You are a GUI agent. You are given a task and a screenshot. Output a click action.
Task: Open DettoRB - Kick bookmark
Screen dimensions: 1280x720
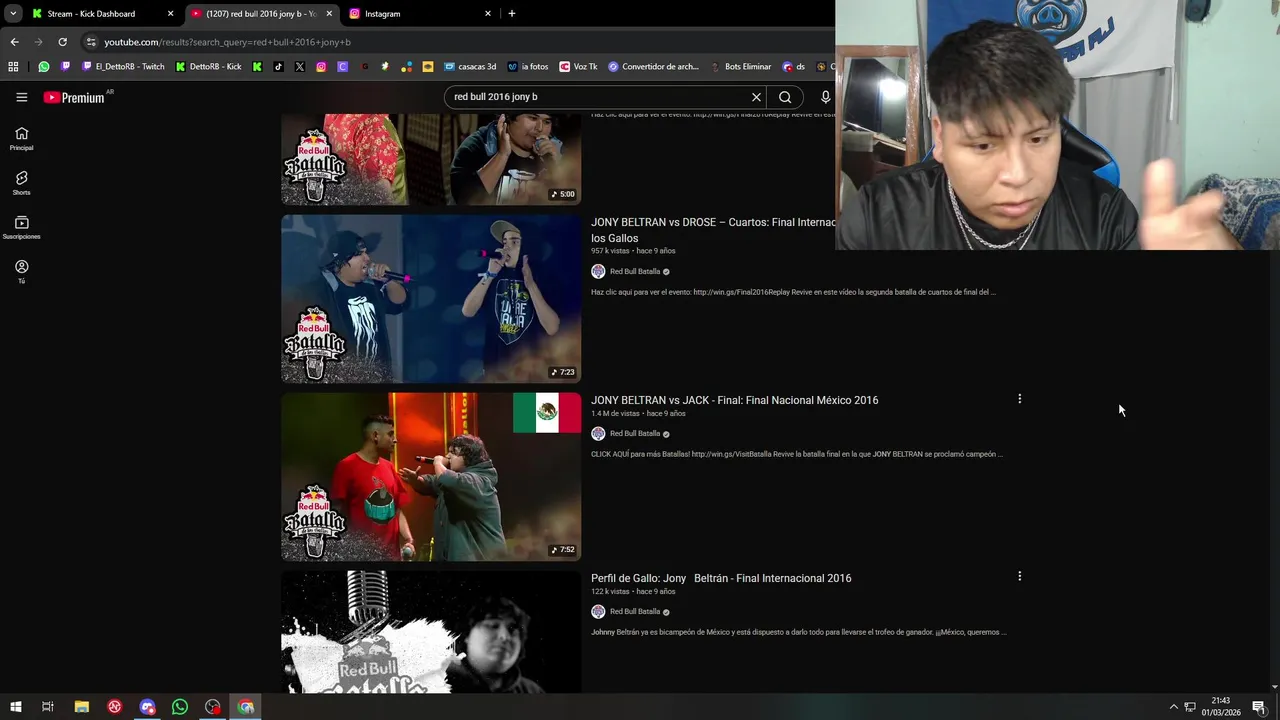click(x=209, y=67)
